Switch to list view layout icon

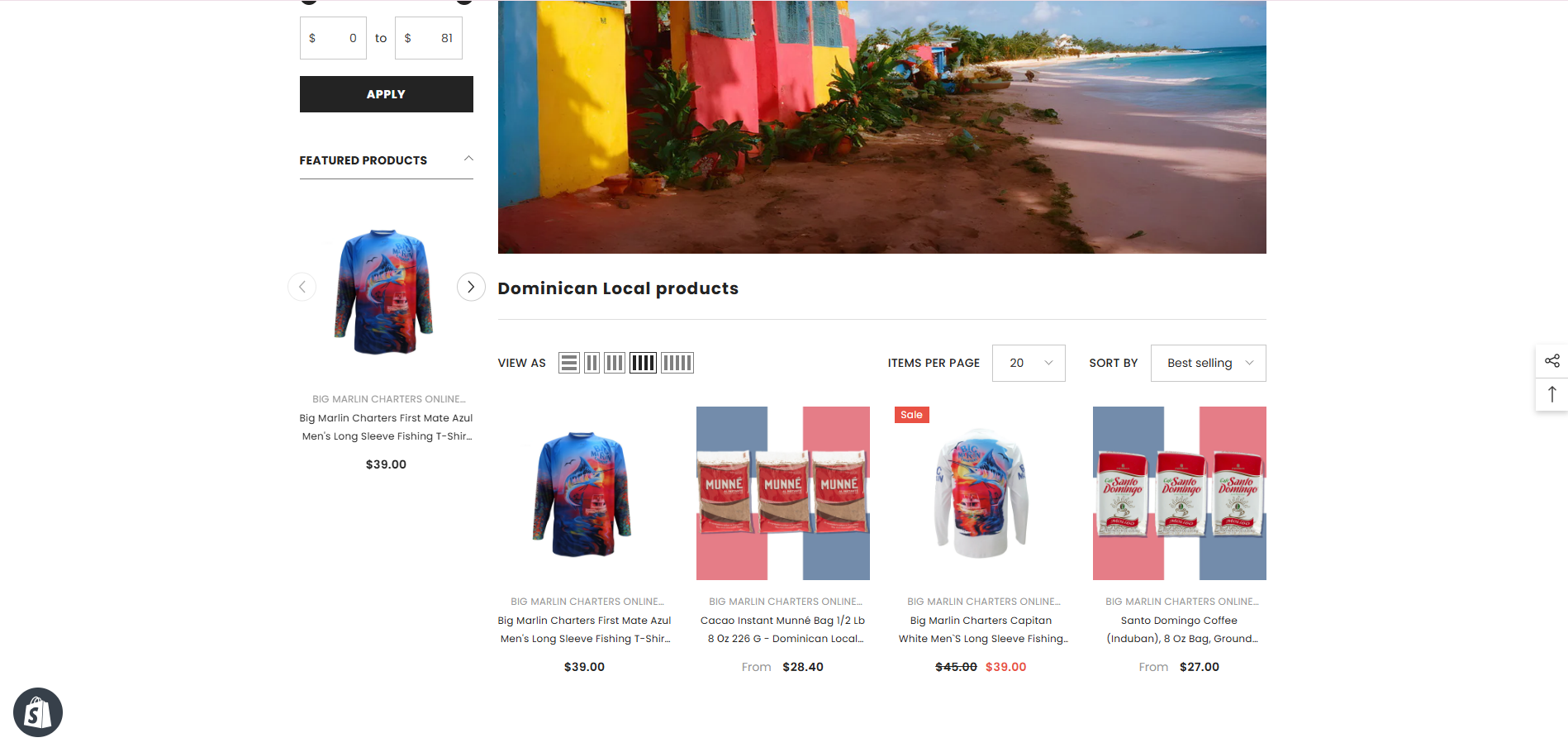pyautogui.click(x=568, y=363)
